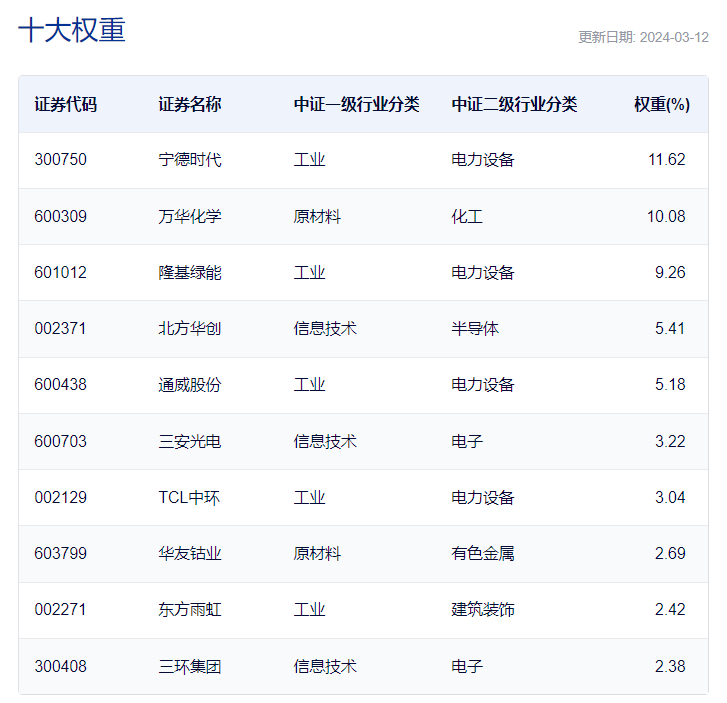Click the stock name 东方雨虹
This screenshot has height=703, width=727.
tap(190, 609)
